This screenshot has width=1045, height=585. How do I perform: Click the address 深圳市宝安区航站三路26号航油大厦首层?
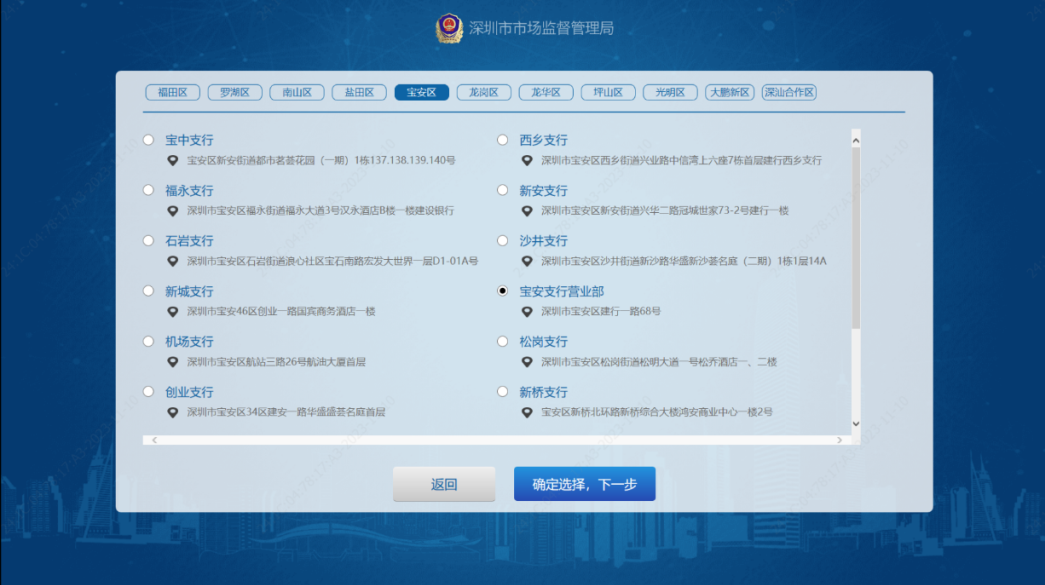[277, 362]
